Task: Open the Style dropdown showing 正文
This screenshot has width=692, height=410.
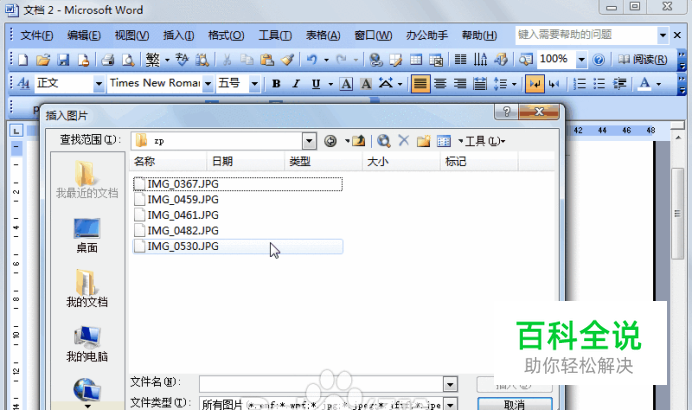Action: click(x=98, y=83)
